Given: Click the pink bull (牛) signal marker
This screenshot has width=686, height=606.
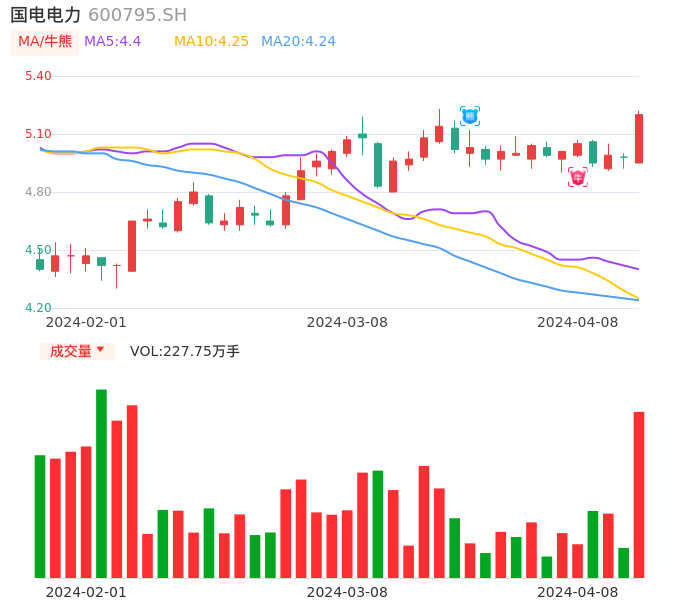Looking at the screenshot, I should 578,177.
